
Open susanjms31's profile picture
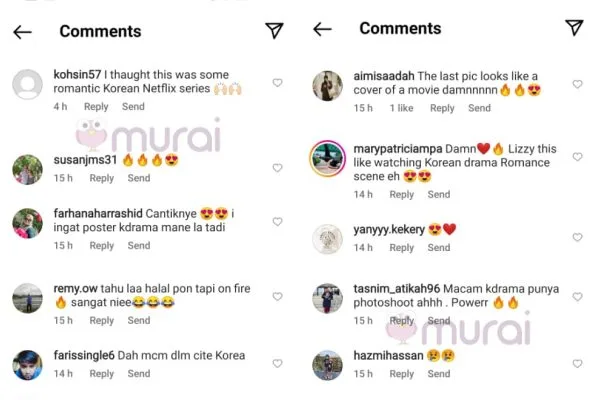point(27,170)
